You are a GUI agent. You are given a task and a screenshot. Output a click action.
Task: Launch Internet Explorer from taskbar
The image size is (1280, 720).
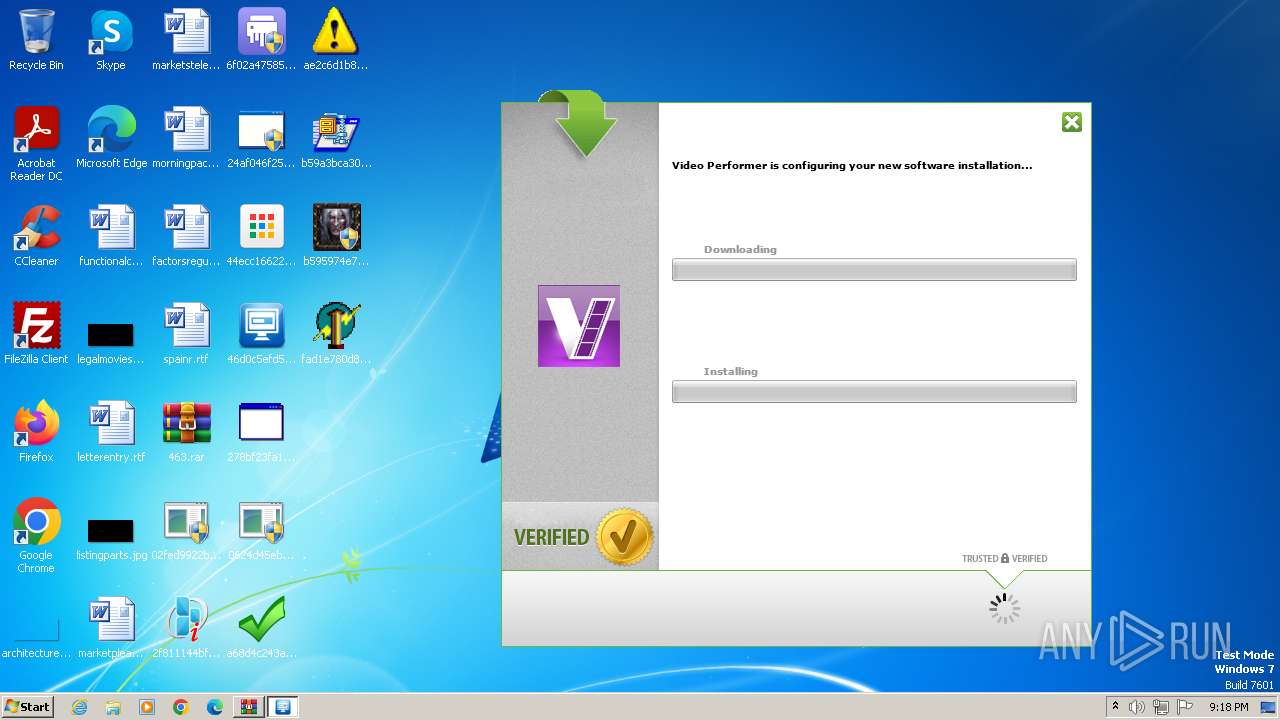pos(79,707)
